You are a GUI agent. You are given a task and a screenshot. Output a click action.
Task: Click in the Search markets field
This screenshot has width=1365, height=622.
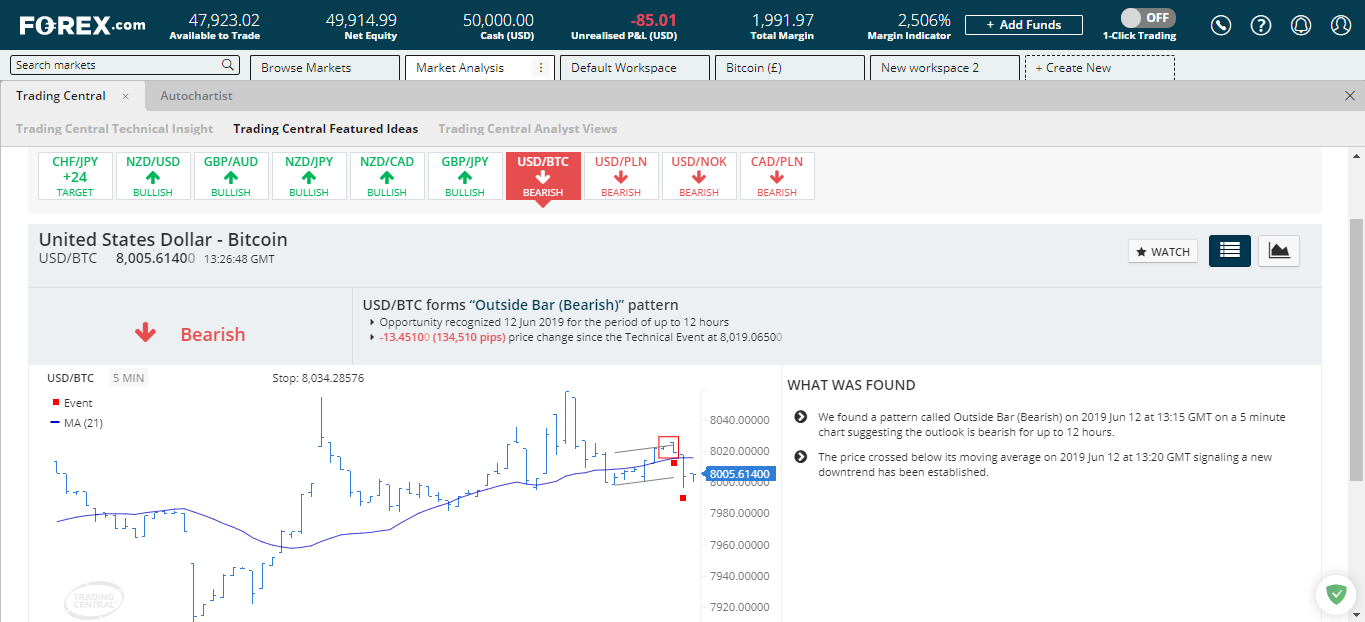click(125, 65)
